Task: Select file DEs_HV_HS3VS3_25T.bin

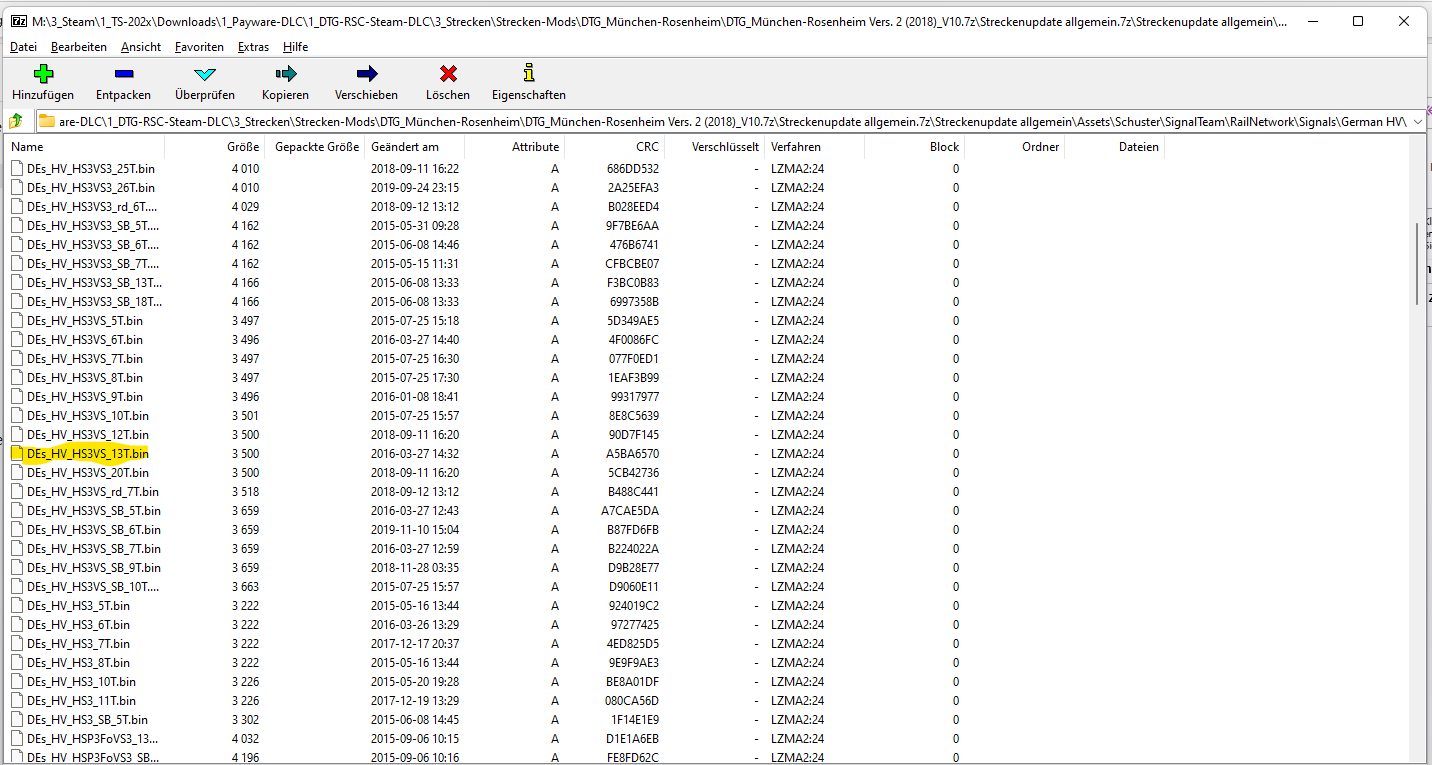Action: tap(90, 169)
